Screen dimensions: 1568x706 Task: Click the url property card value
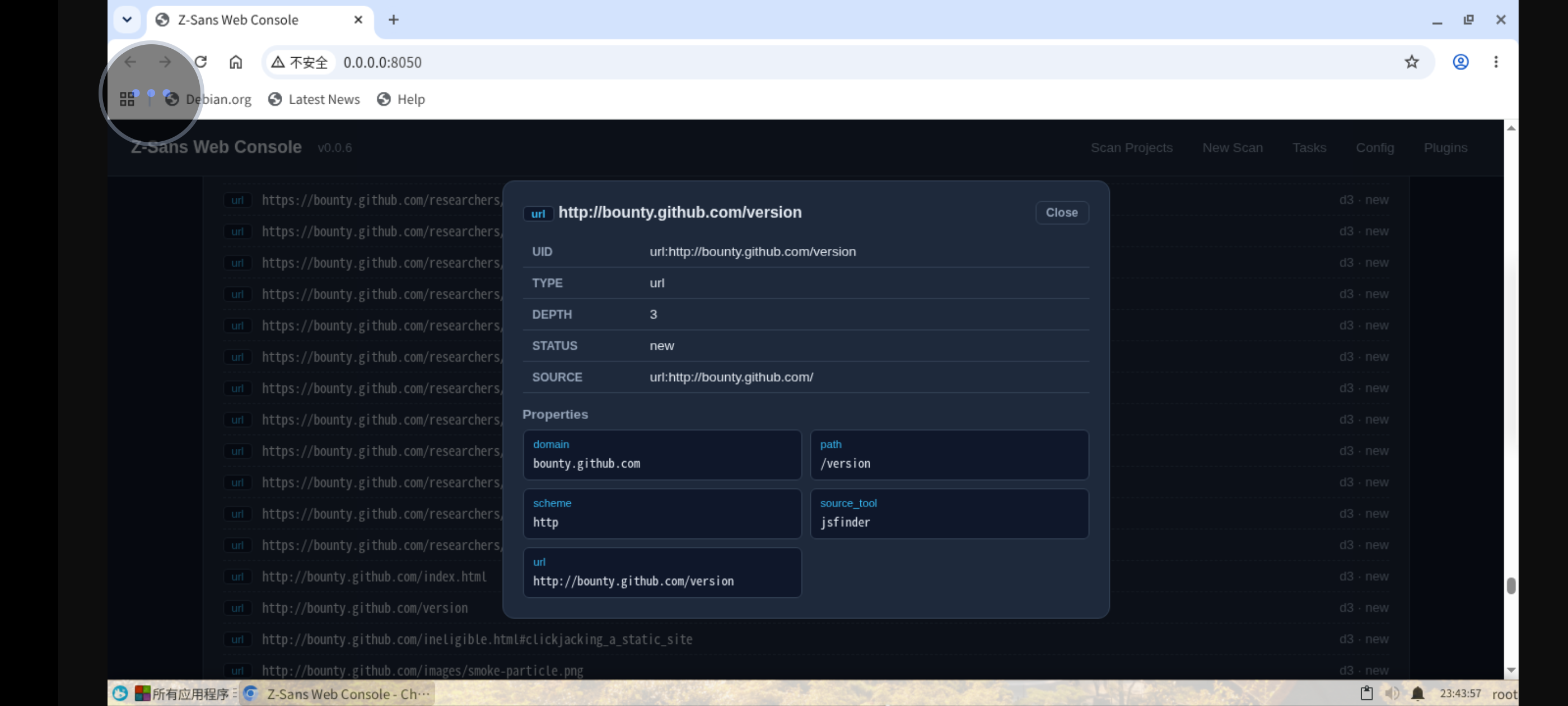(x=633, y=581)
